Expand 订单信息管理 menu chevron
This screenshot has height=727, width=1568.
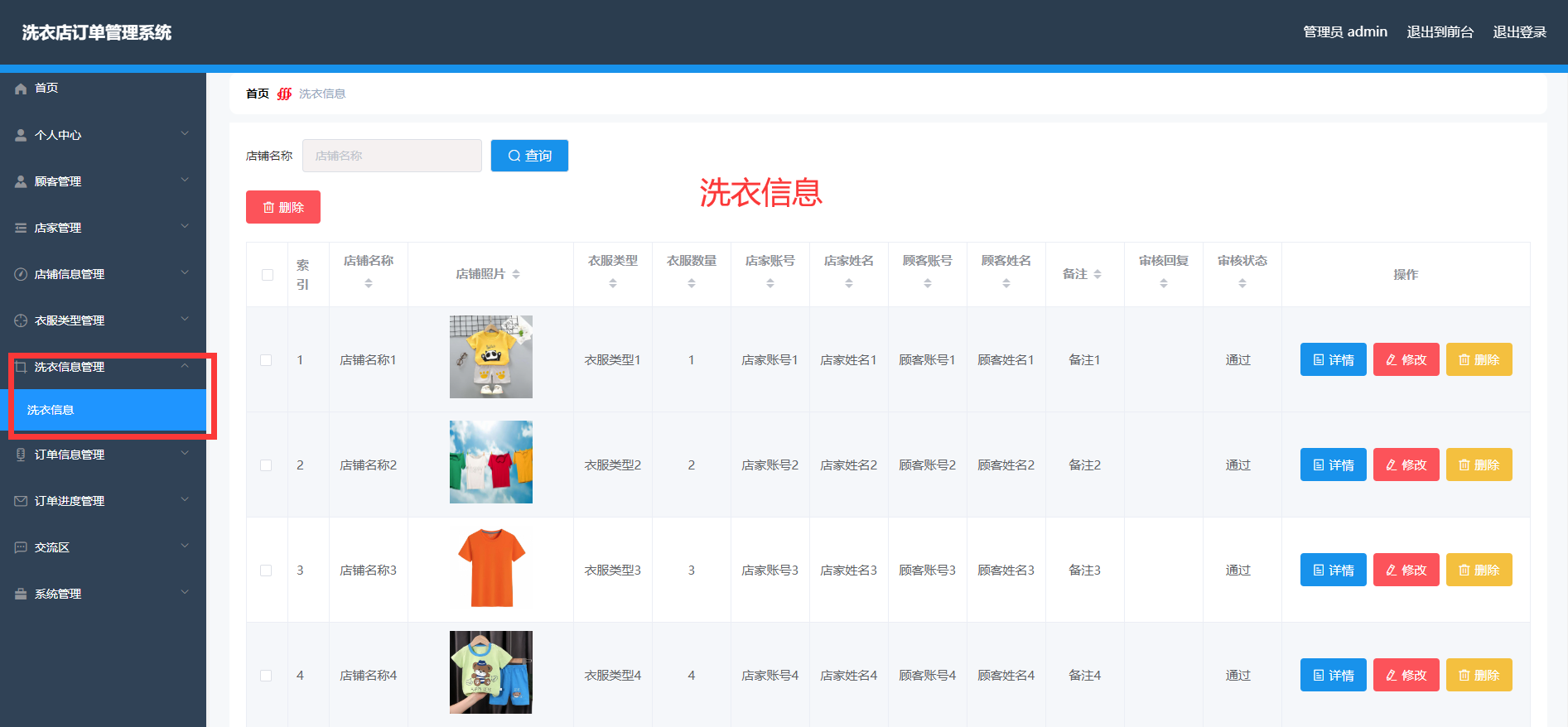click(x=185, y=453)
